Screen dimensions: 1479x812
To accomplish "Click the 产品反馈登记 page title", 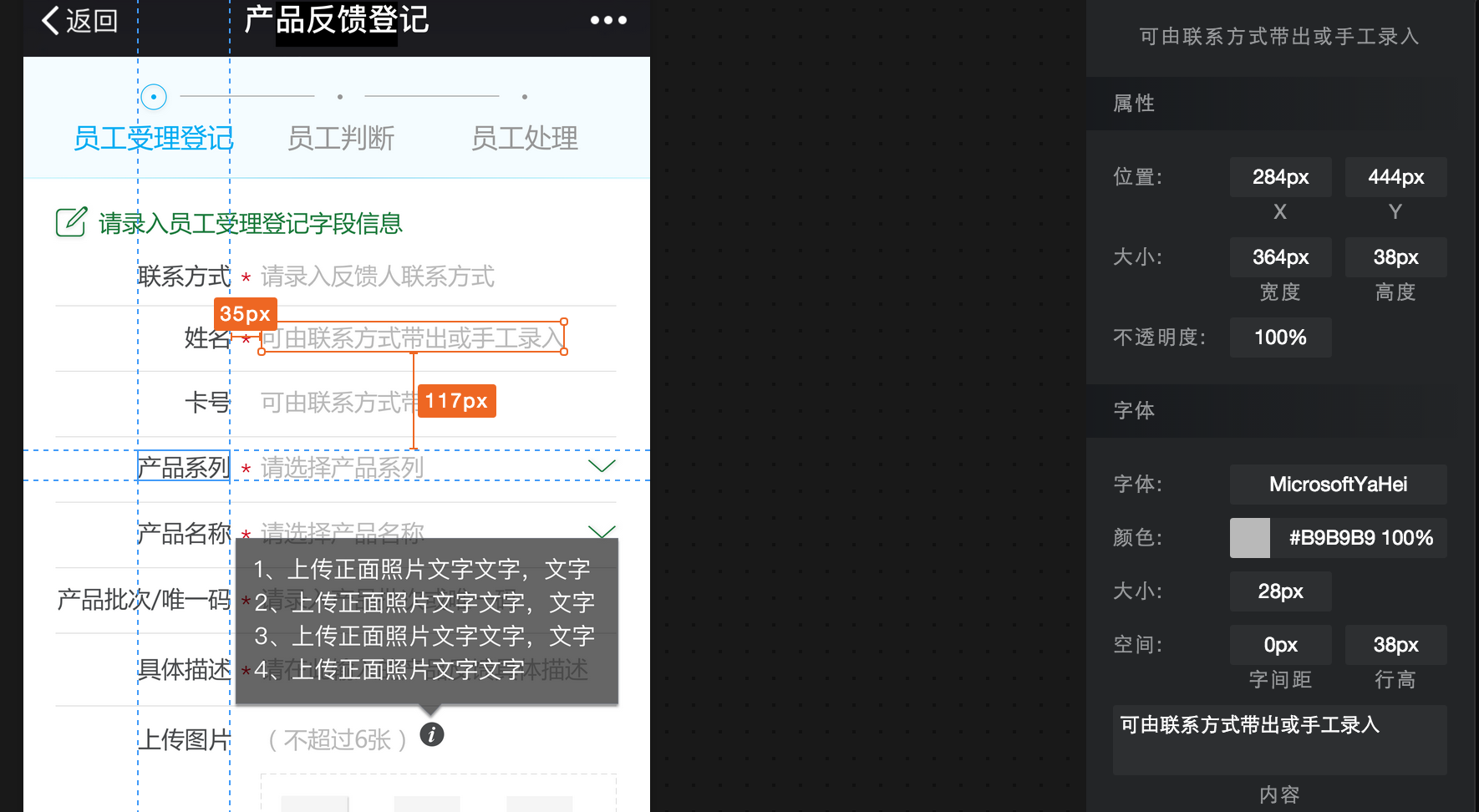I will pyautogui.click(x=337, y=20).
